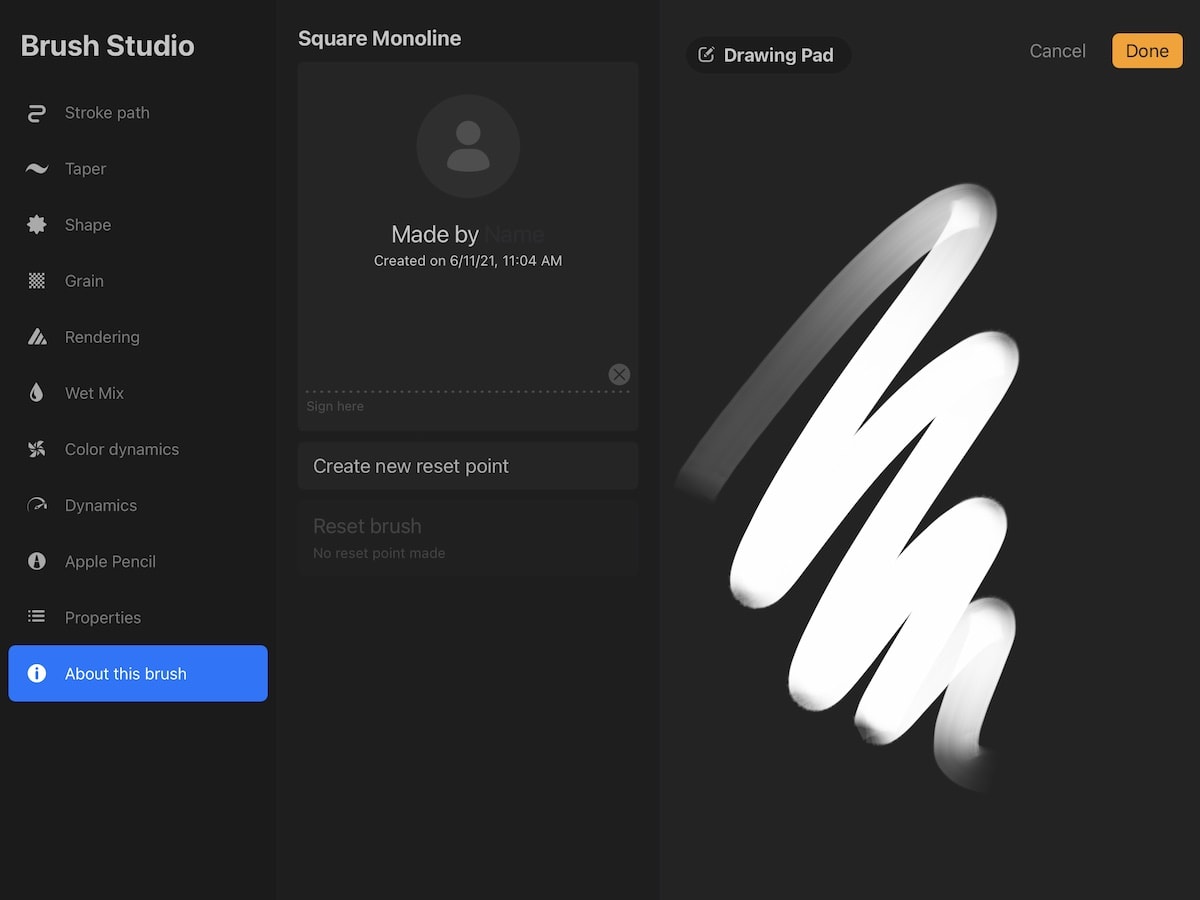
Task: Open the Shape settings icon
Action: coord(37,225)
